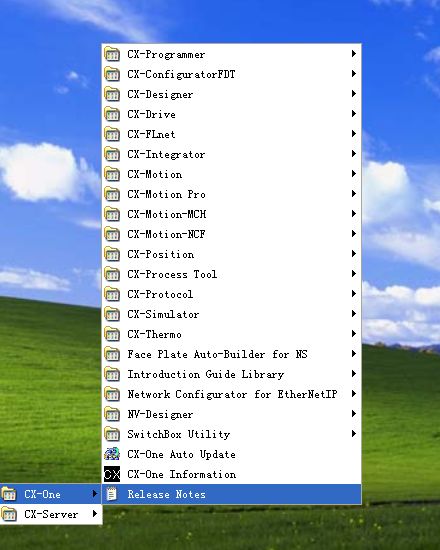
Task: Click the CX-Designer folder icon
Action: [112, 94]
